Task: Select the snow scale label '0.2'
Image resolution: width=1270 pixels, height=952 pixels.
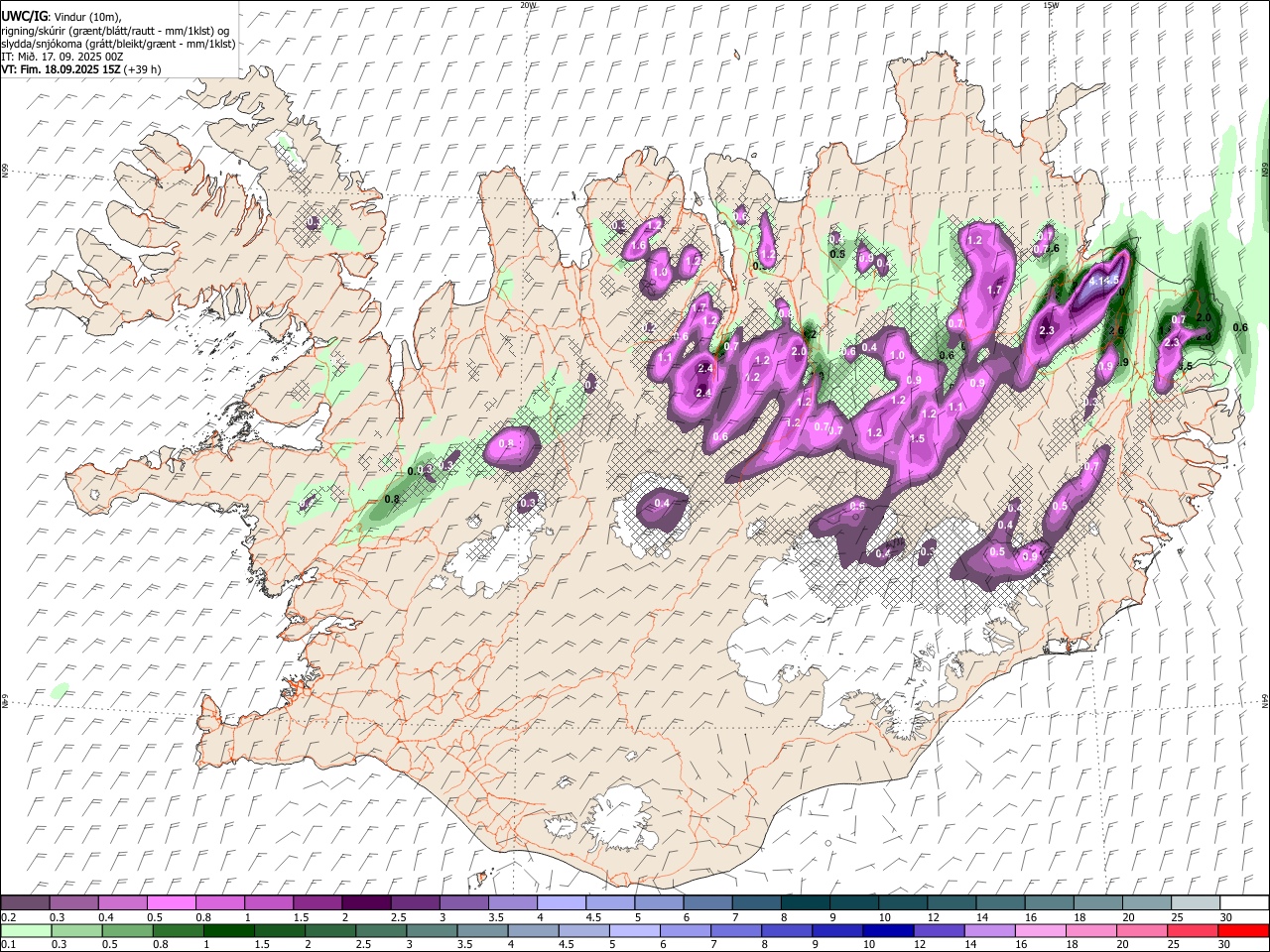Action: [x=7, y=917]
